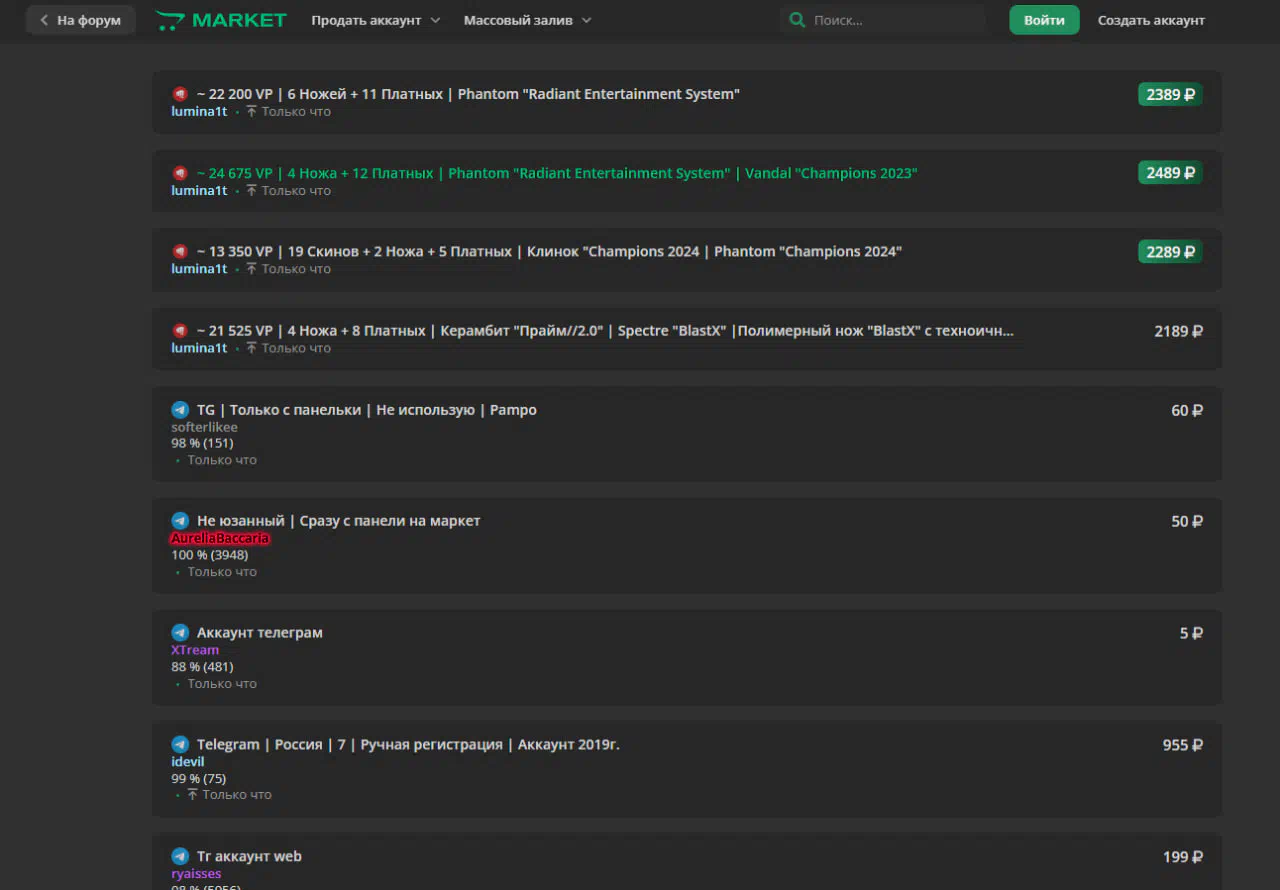1280x890 pixels.
Task: Click Только что under softerlikee listing
Action: [222, 460]
